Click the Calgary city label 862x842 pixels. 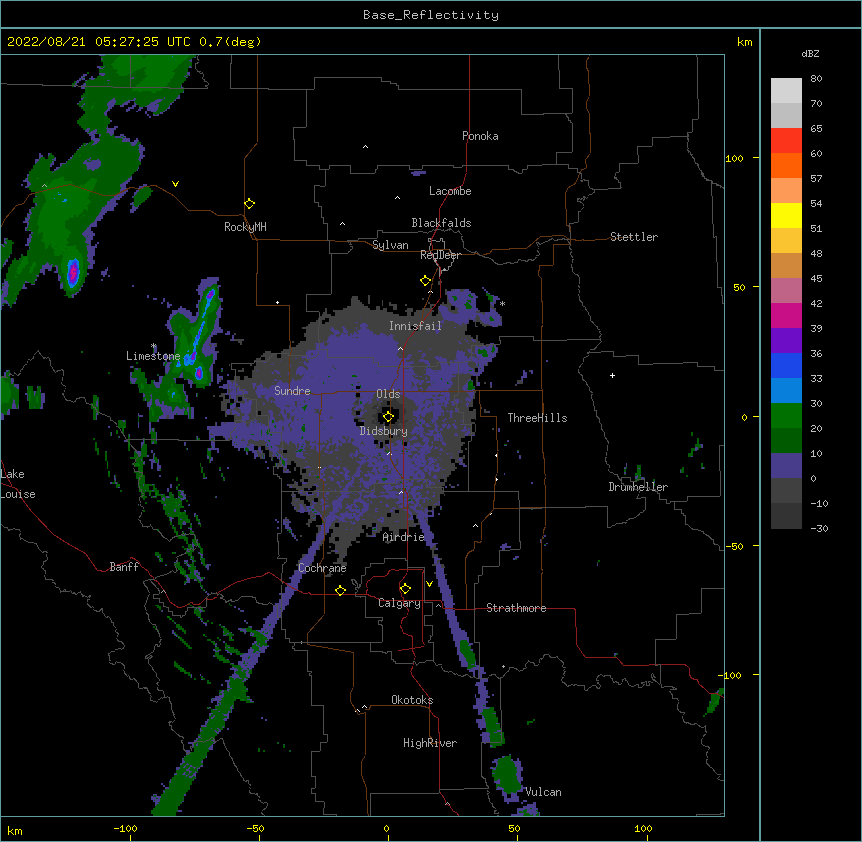[x=399, y=603]
